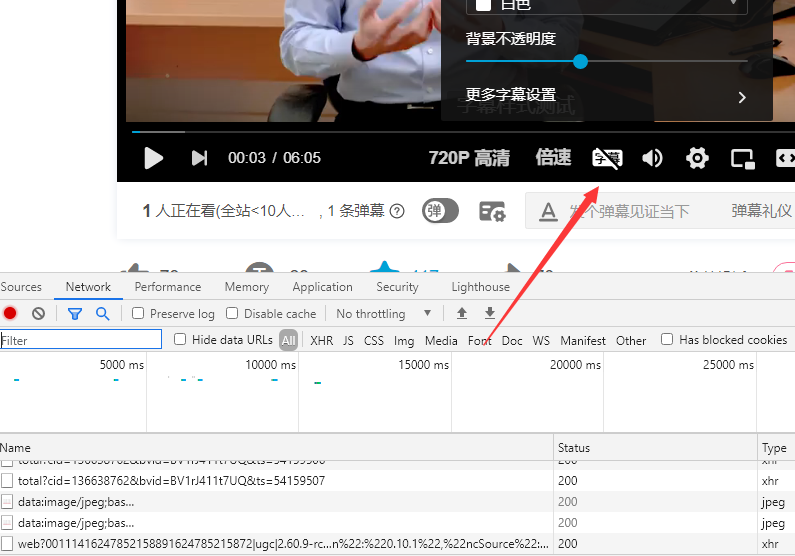Play the video
The height and width of the screenshot is (556, 795).
(153, 158)
